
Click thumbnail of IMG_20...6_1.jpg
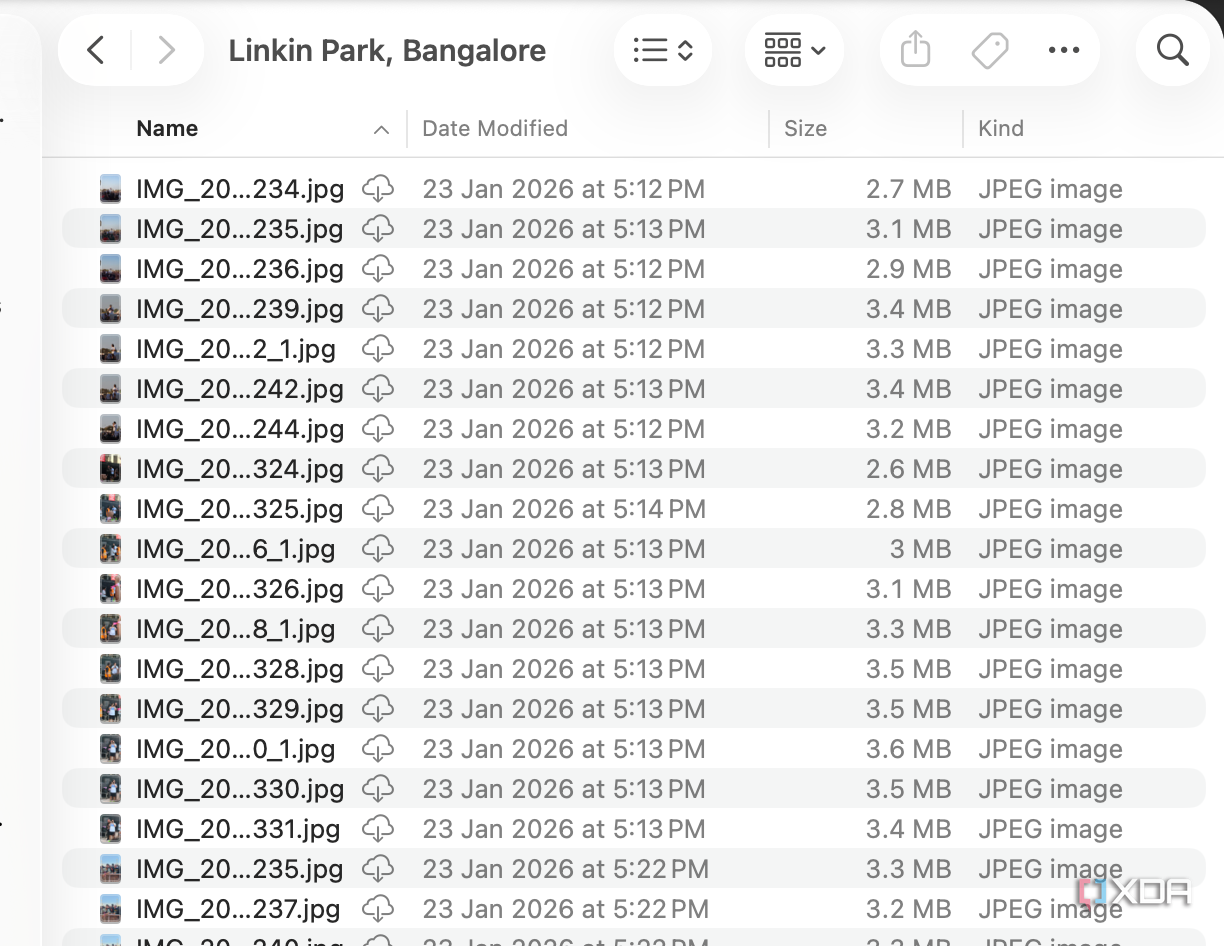point(111,548)
